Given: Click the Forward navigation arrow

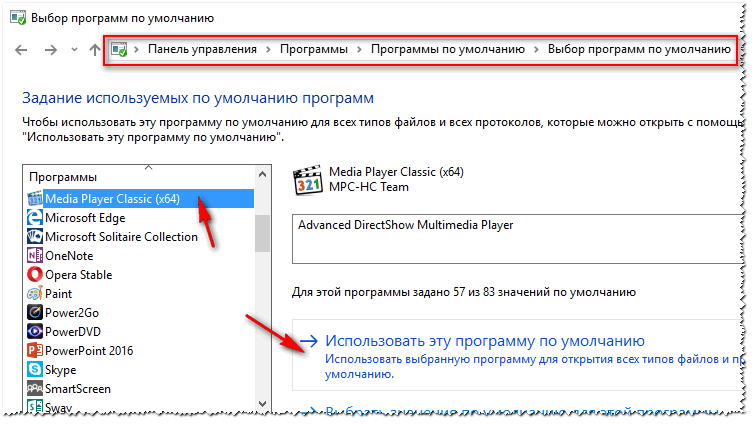Looking at the screenshot, I should pos(51,50).
